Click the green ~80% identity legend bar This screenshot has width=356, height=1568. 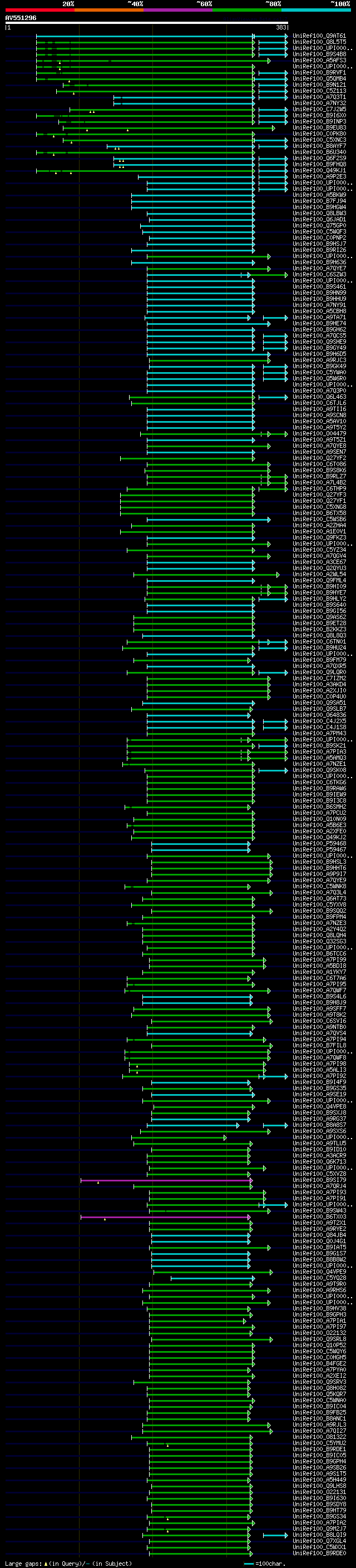247,10
